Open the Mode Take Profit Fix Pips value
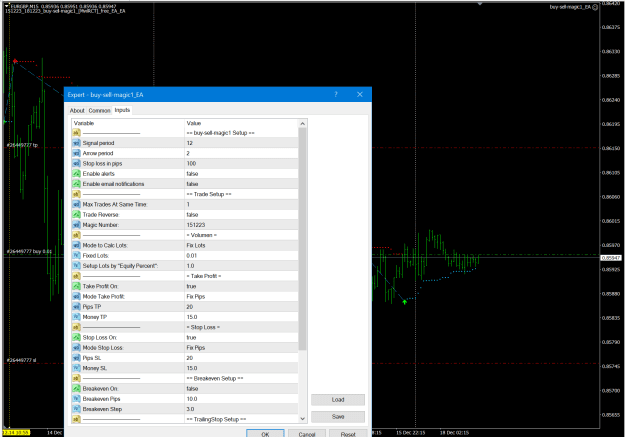Viewport: 625px width, 437px height. [x=196, y=296]
